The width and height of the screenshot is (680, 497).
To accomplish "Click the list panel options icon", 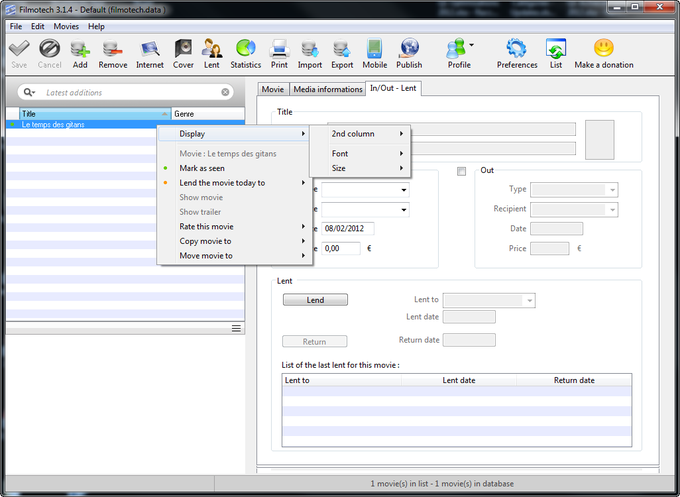I will tap(236, 328).
